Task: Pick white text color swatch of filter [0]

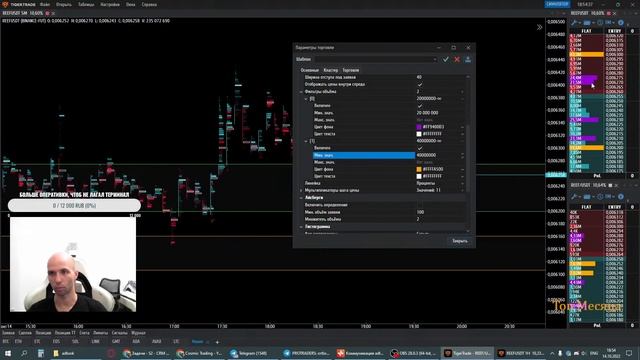Action: [419, 134]
